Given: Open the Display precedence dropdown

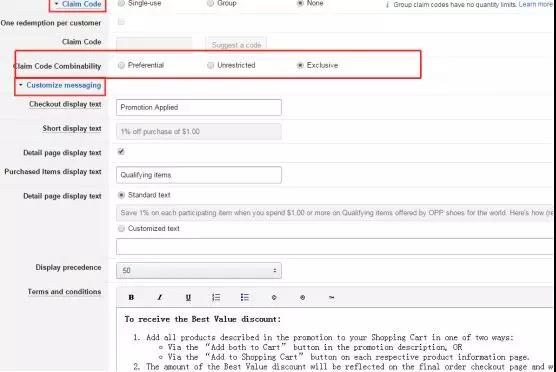Looking at the screenshot, I should click(x=199, y=271).
